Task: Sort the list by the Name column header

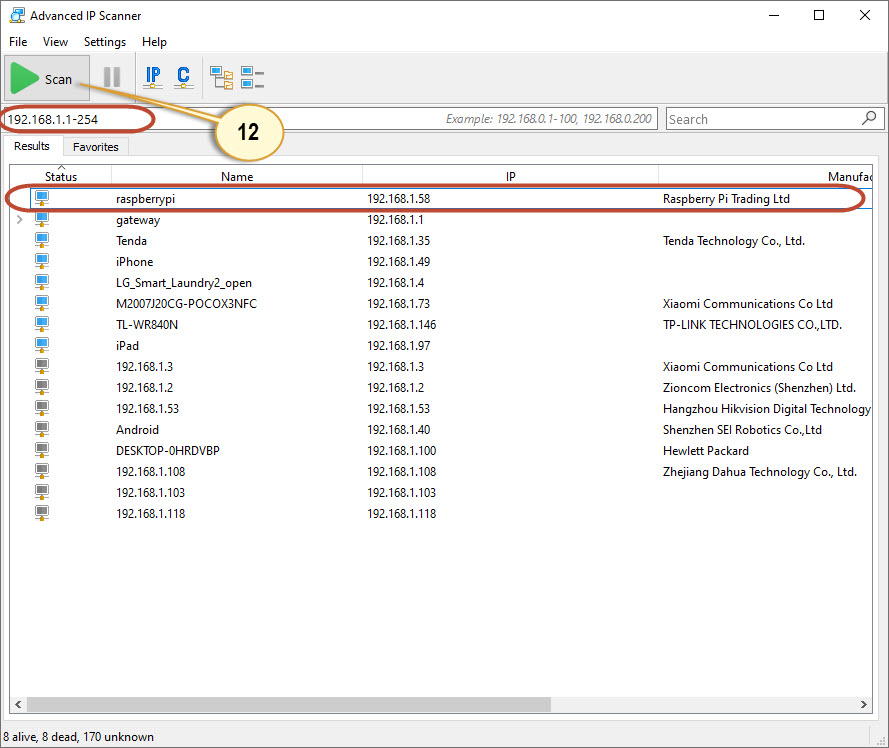Action: pyautogui.click(x=237, y=176)
